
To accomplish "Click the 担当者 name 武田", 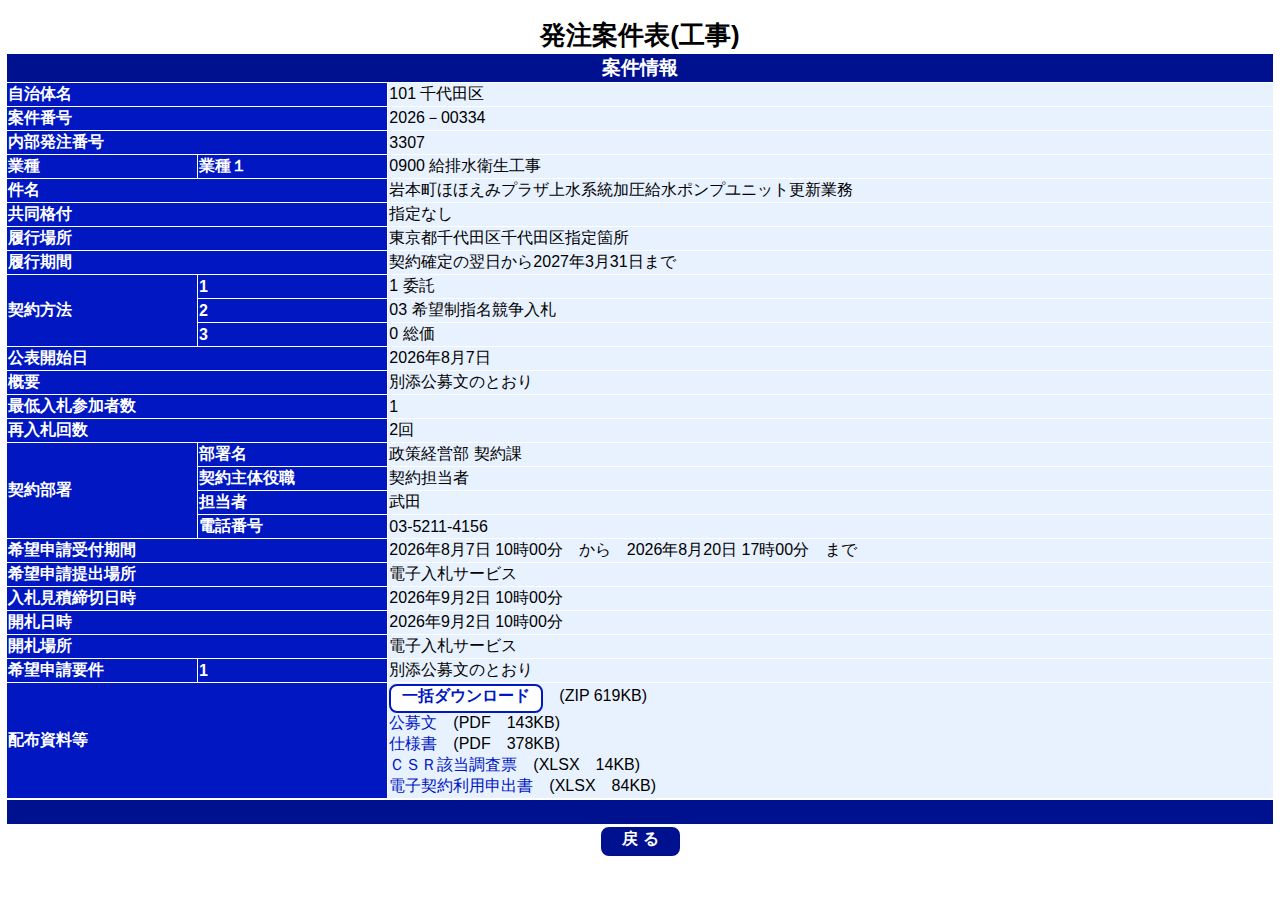I will pyautogui.click(x=405, y=502).
